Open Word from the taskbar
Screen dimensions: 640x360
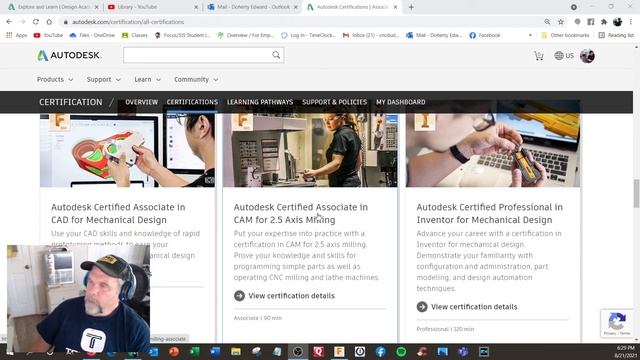215,351
